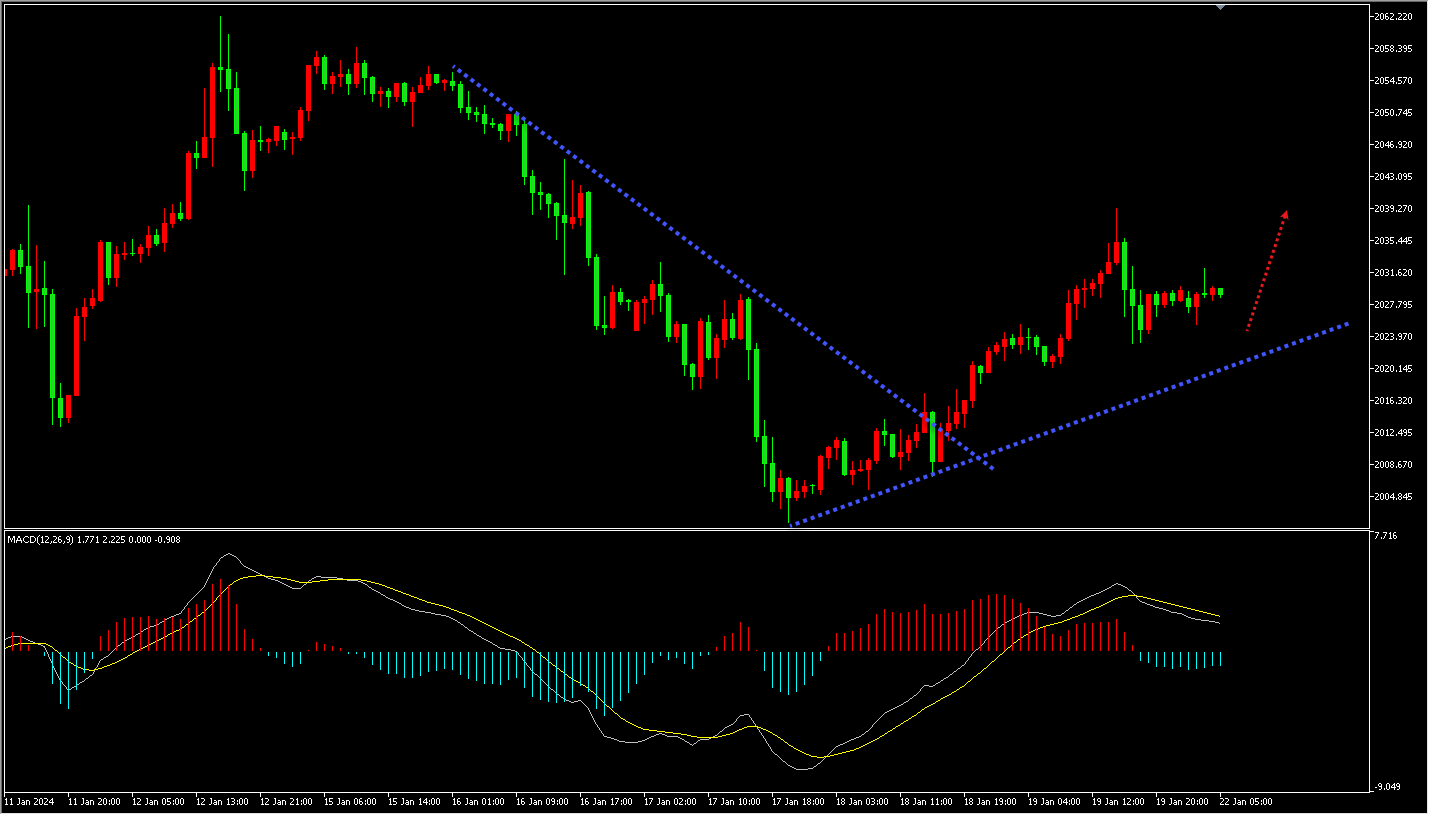Click price level 2031.620 on the scale

point(1393,273)
